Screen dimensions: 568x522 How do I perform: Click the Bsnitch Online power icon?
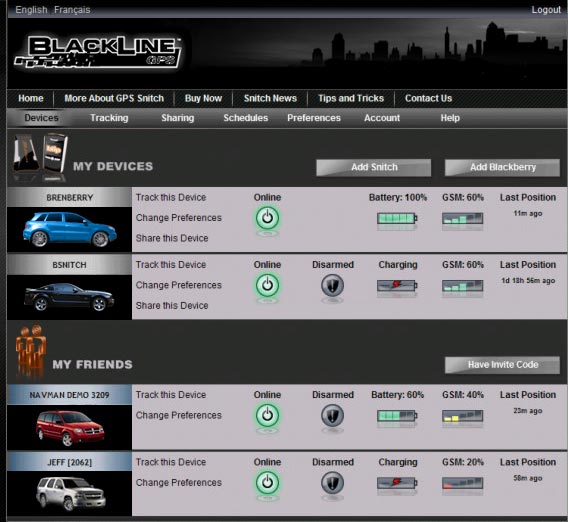[x=267, y=285]
